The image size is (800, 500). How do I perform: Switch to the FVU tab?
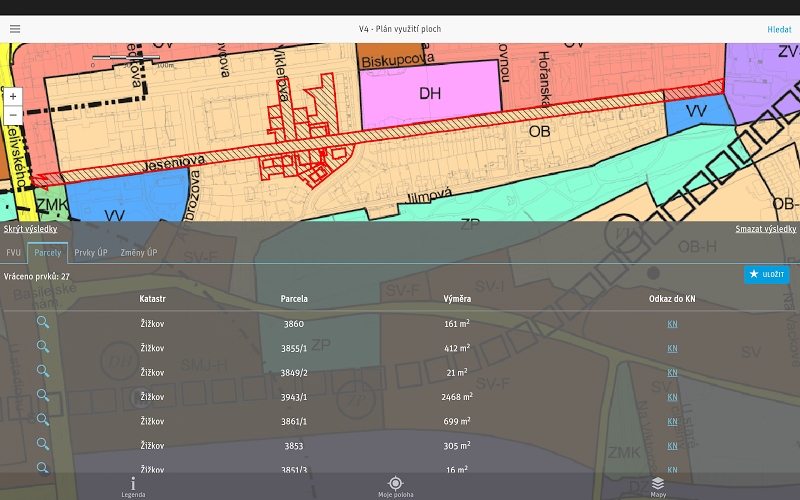tap(14, 253)
